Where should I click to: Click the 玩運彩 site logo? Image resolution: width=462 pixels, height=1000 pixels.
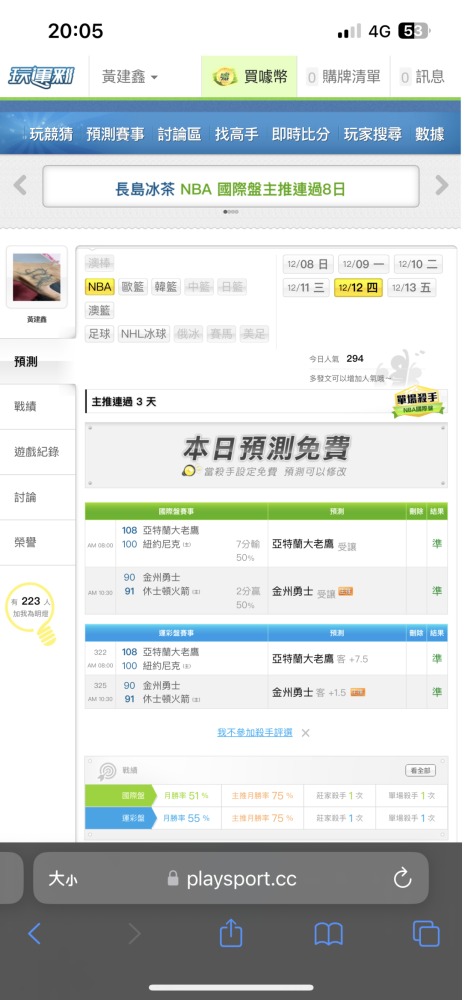(40, 77)
